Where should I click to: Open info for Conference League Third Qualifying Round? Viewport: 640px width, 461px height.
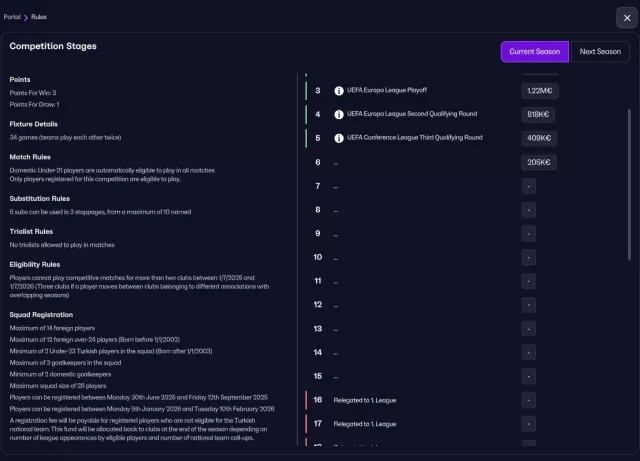[x=339, y=138]
